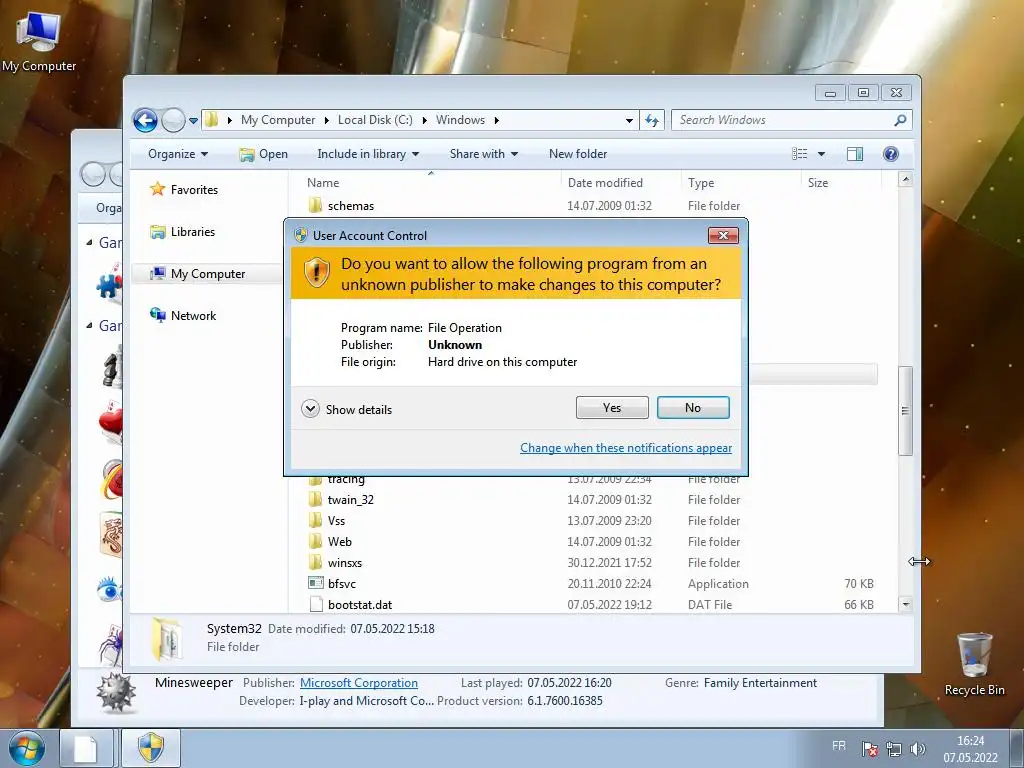Select Favorites in navigation pane
Image resolution: width=1024 pixels, height=768 pixels.
[185, 189]
